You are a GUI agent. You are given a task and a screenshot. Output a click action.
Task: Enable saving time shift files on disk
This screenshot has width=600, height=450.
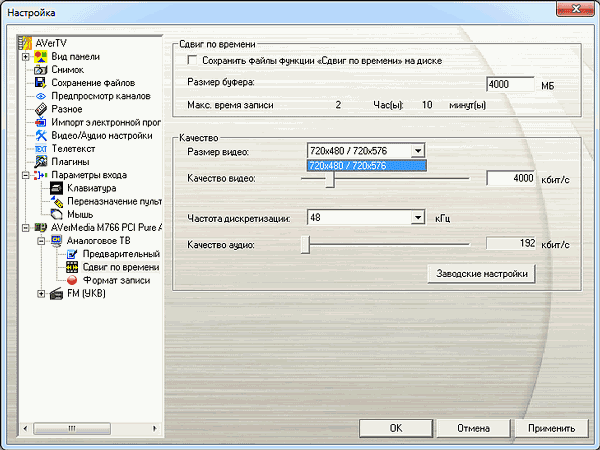coord(192,60)
